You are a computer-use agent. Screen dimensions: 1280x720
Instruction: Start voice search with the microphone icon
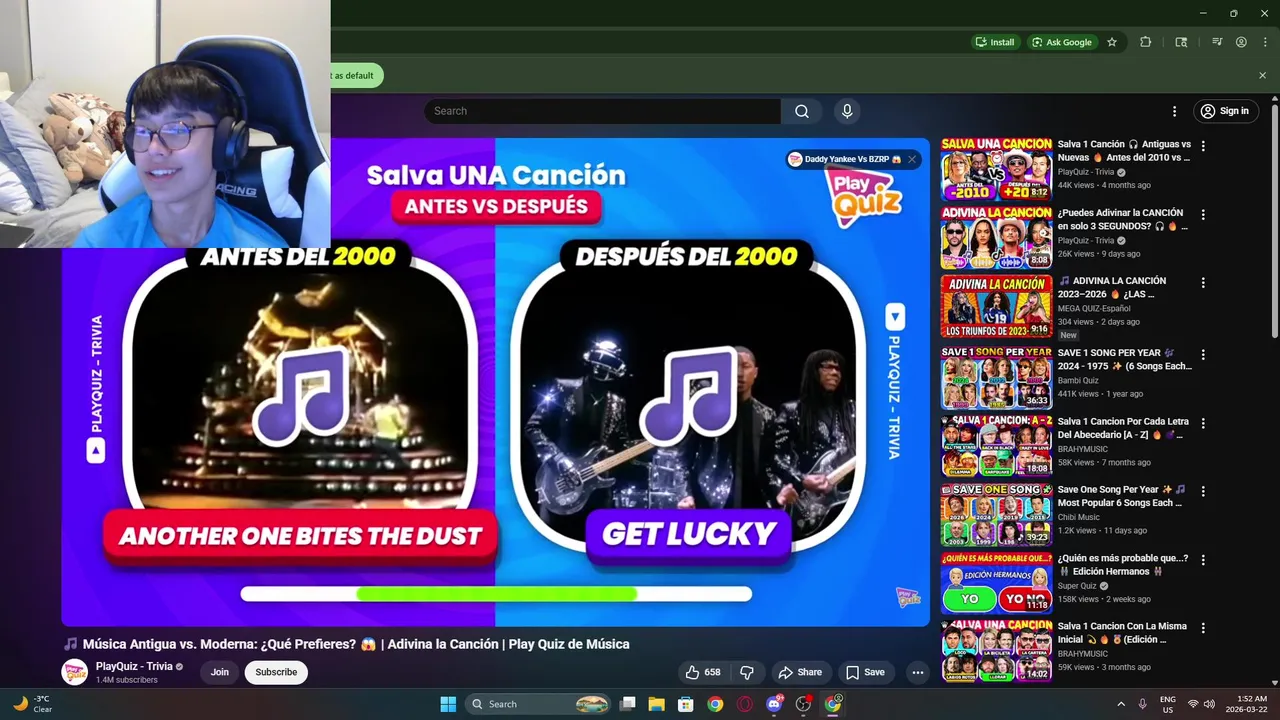tap(847, 111)
